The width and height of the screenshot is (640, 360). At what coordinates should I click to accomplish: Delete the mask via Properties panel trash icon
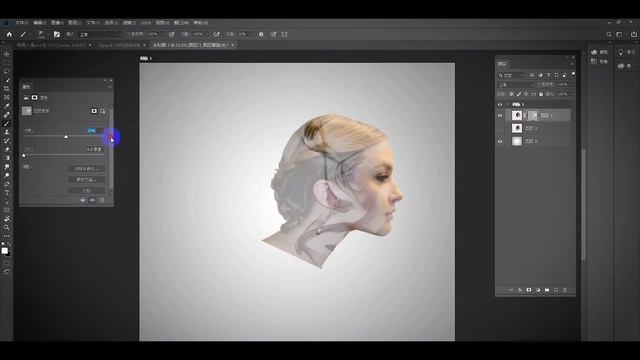102,200
